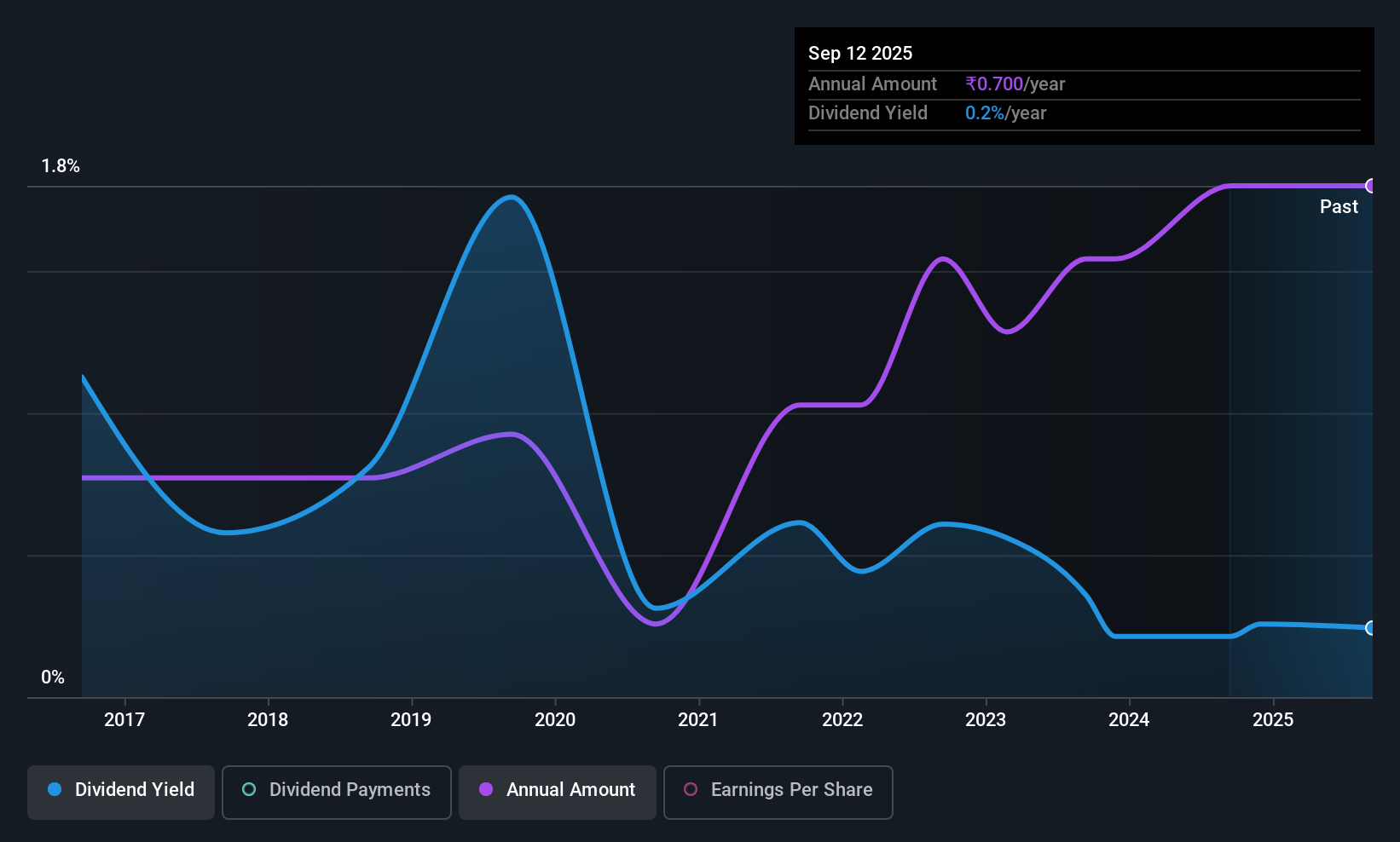Select the 2017 x-axis label
1400x842 pixels.
click(124, 720)
